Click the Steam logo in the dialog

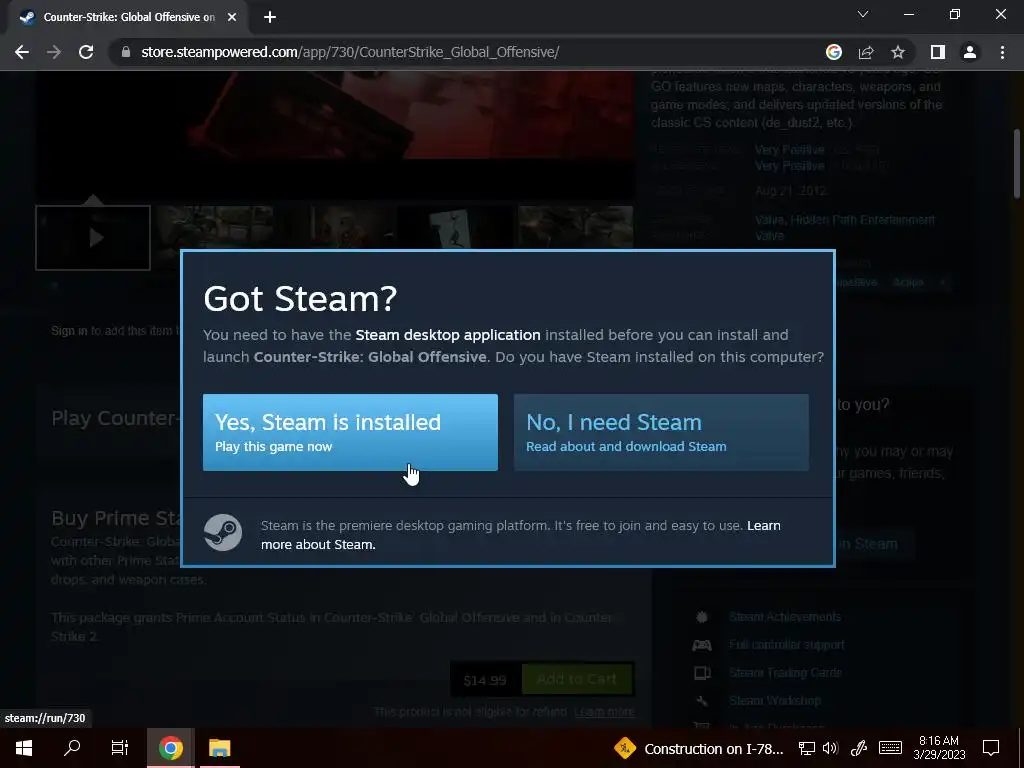(x=223, y=532)
